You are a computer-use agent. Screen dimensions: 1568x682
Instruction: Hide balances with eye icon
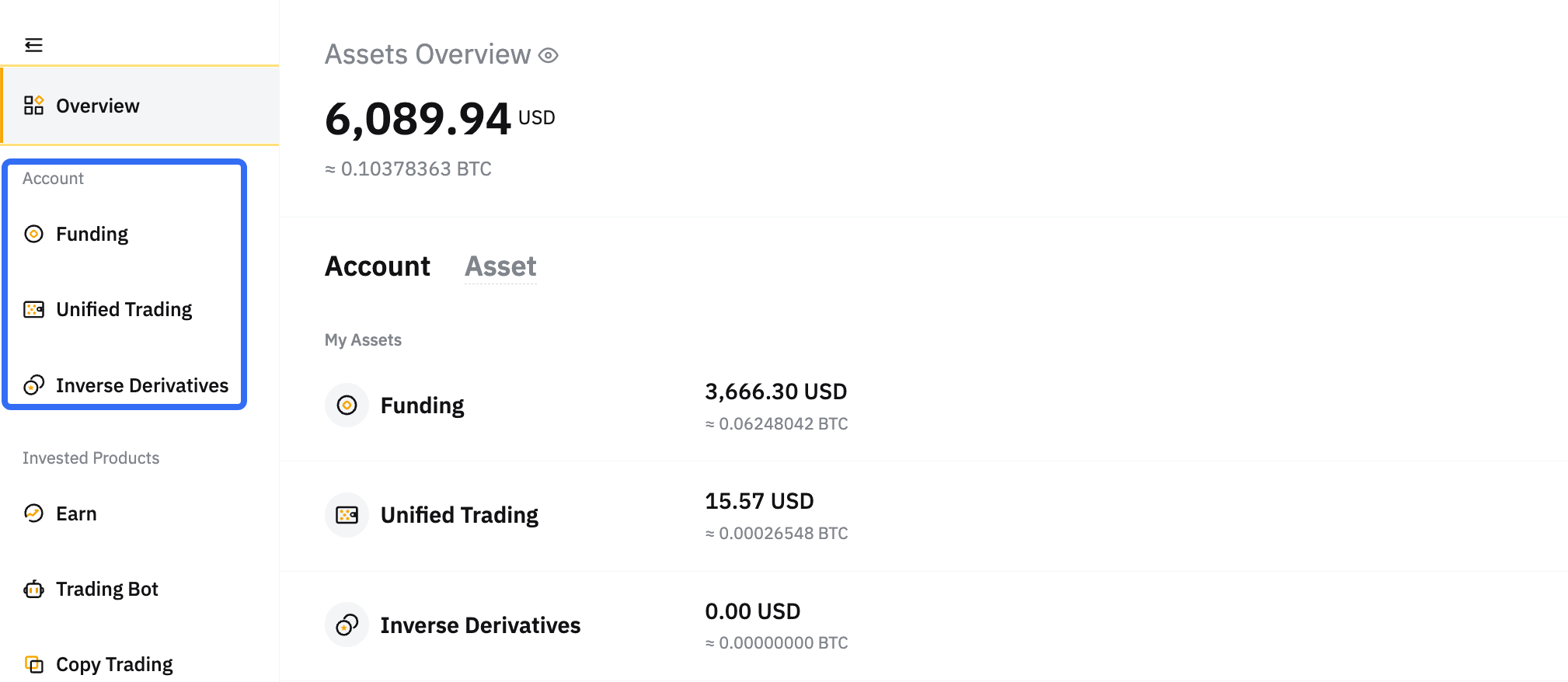tap(549, 55)
